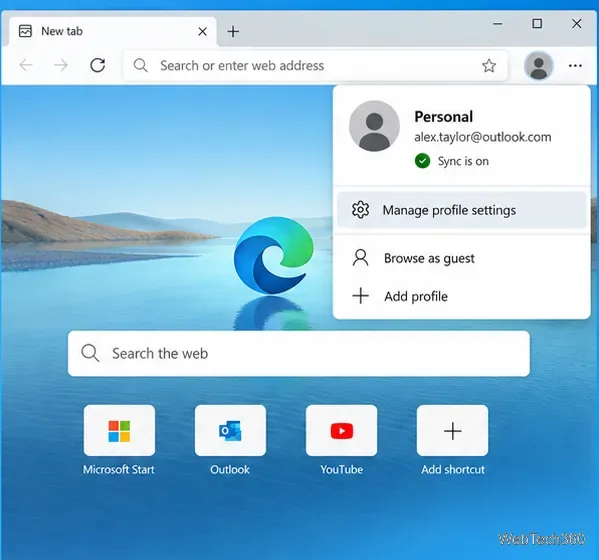Select the New tab tab
Screen dimensions: 599x560
[113, 31]
